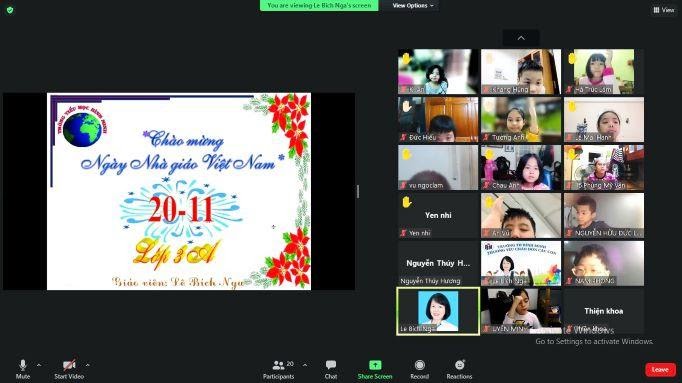Click the View layout button at top right
This screenshot has height=383, width=682.
(x=664, y=10)
